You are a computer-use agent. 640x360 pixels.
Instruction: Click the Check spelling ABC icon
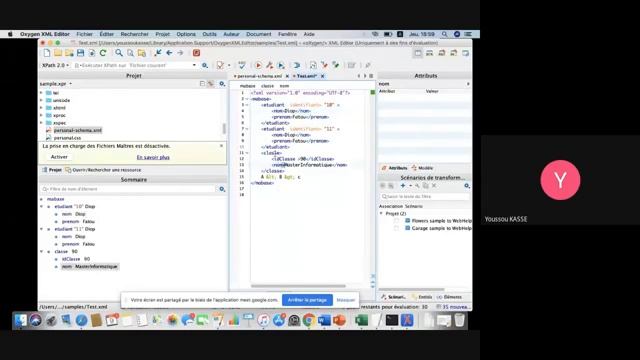point(242,65)
